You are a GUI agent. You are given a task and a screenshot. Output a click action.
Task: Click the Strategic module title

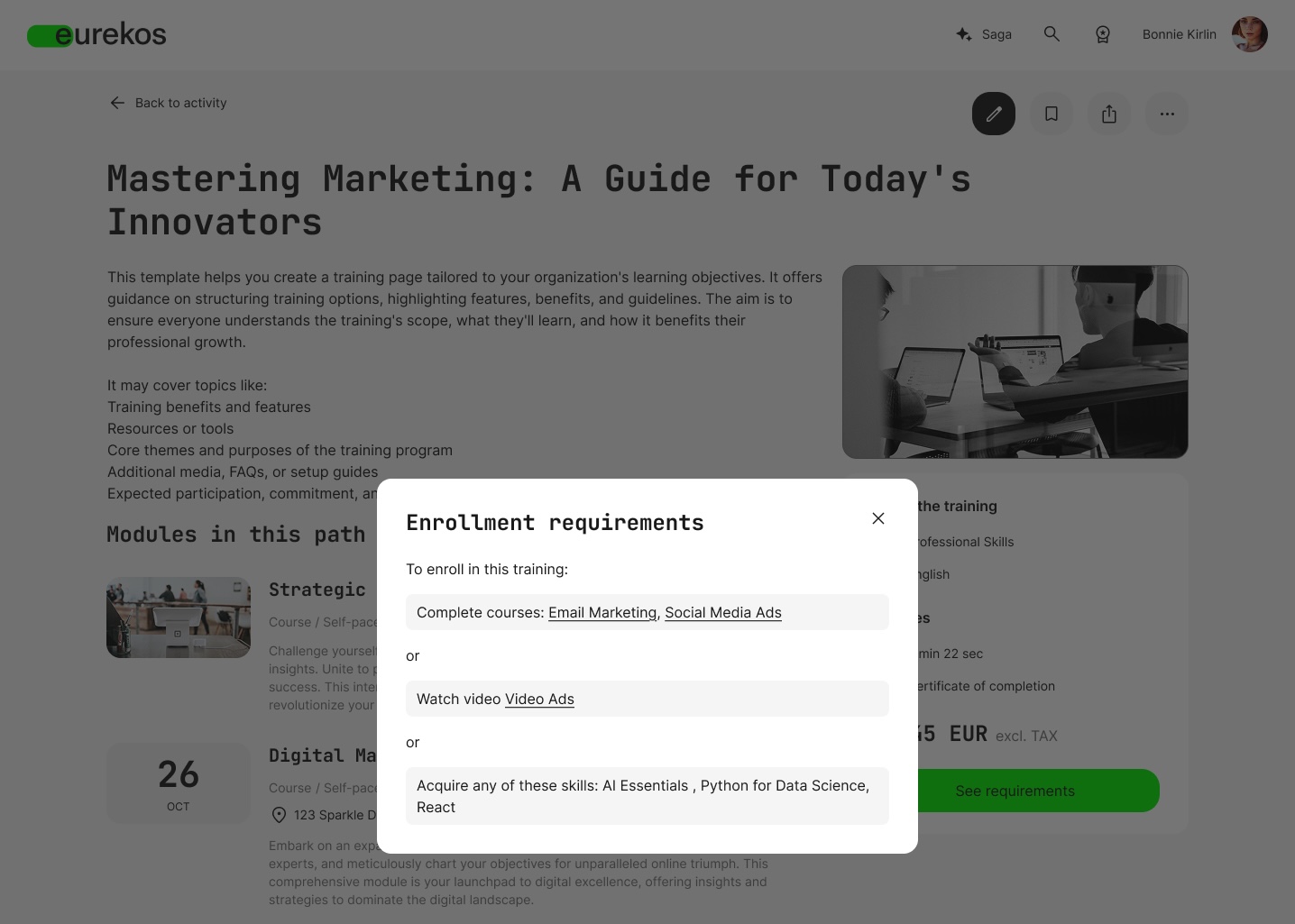[x=317, y=590]
